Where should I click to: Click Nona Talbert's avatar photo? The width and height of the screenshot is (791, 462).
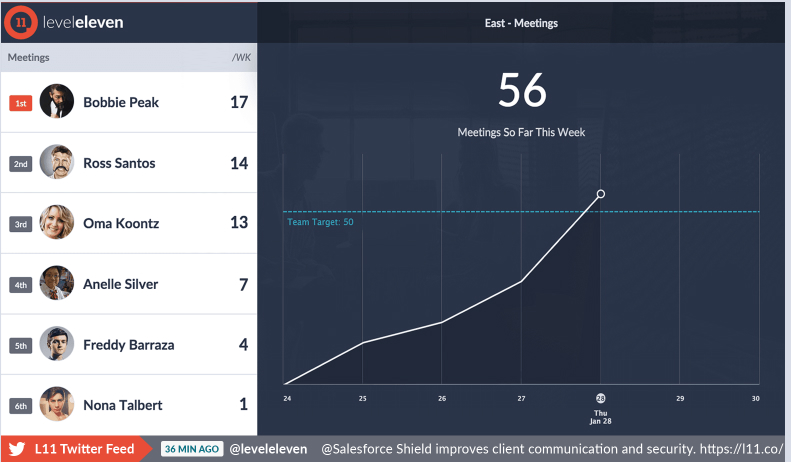57,405
